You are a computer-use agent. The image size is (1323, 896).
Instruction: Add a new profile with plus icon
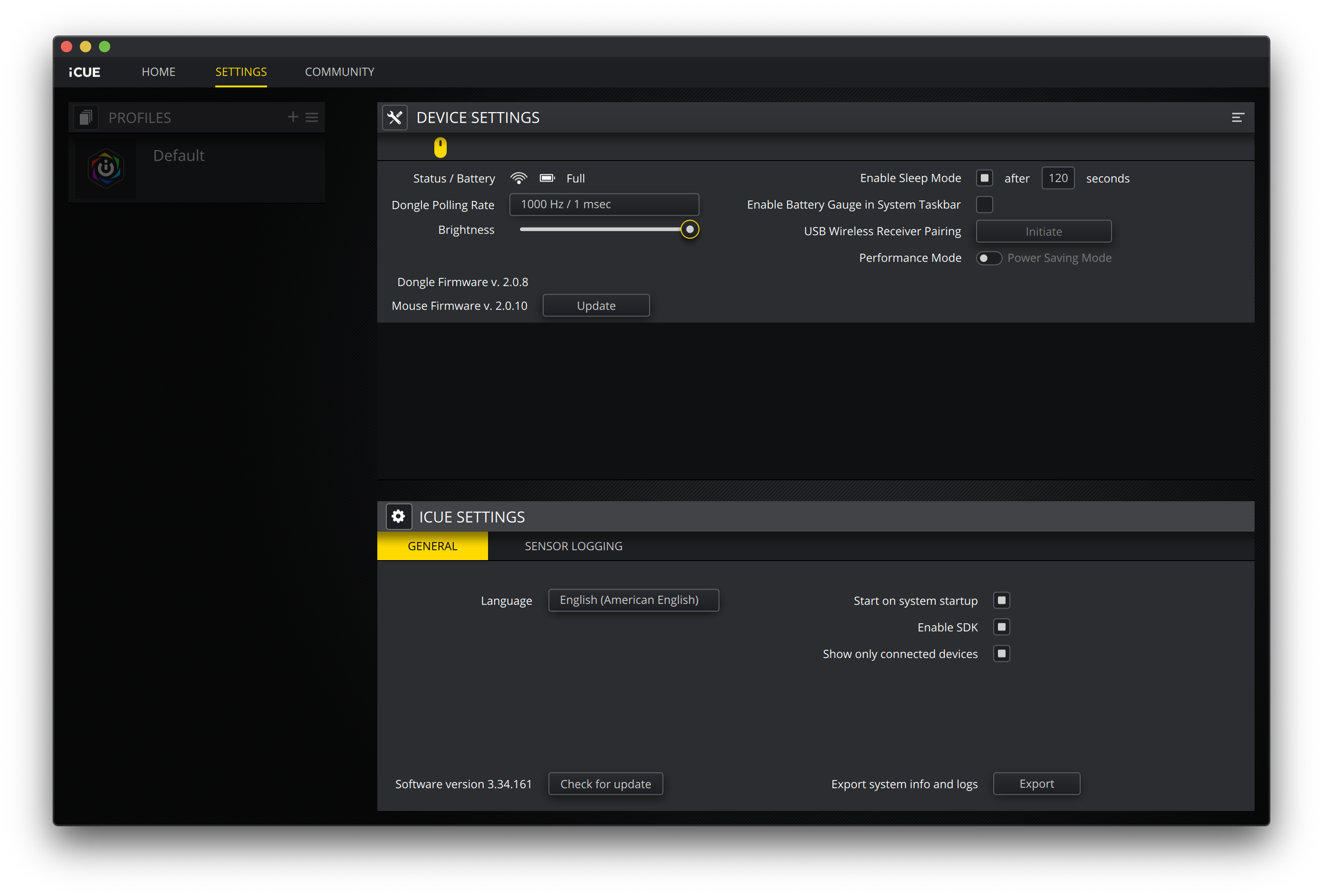coord(293,117)
